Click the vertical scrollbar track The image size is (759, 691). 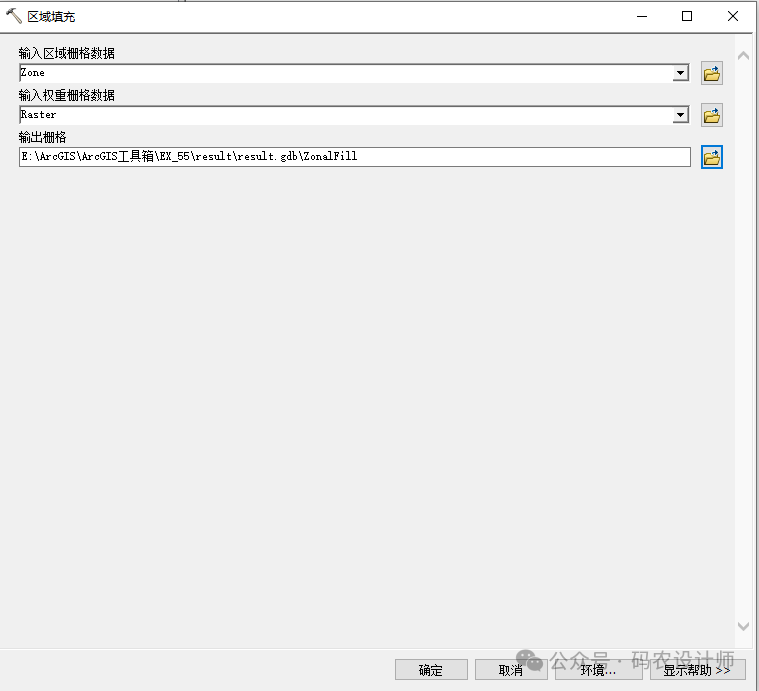tap(743, 340)
